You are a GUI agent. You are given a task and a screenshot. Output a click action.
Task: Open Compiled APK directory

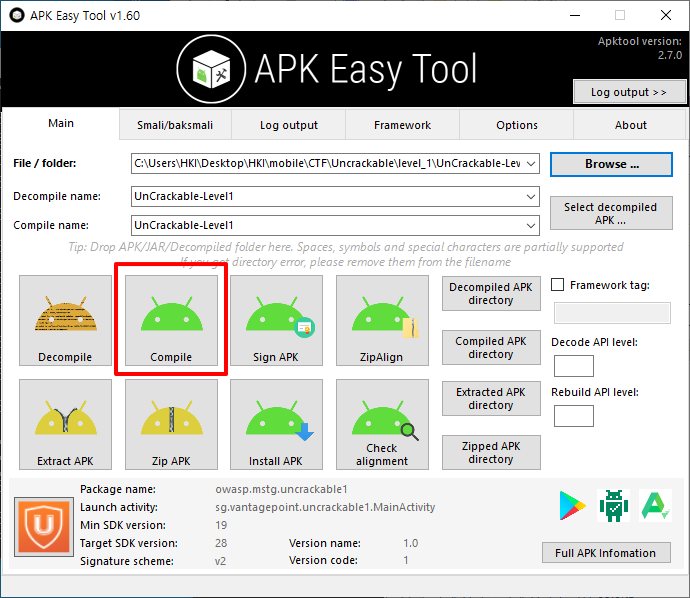pyautogui.click(x=491, y=348)
